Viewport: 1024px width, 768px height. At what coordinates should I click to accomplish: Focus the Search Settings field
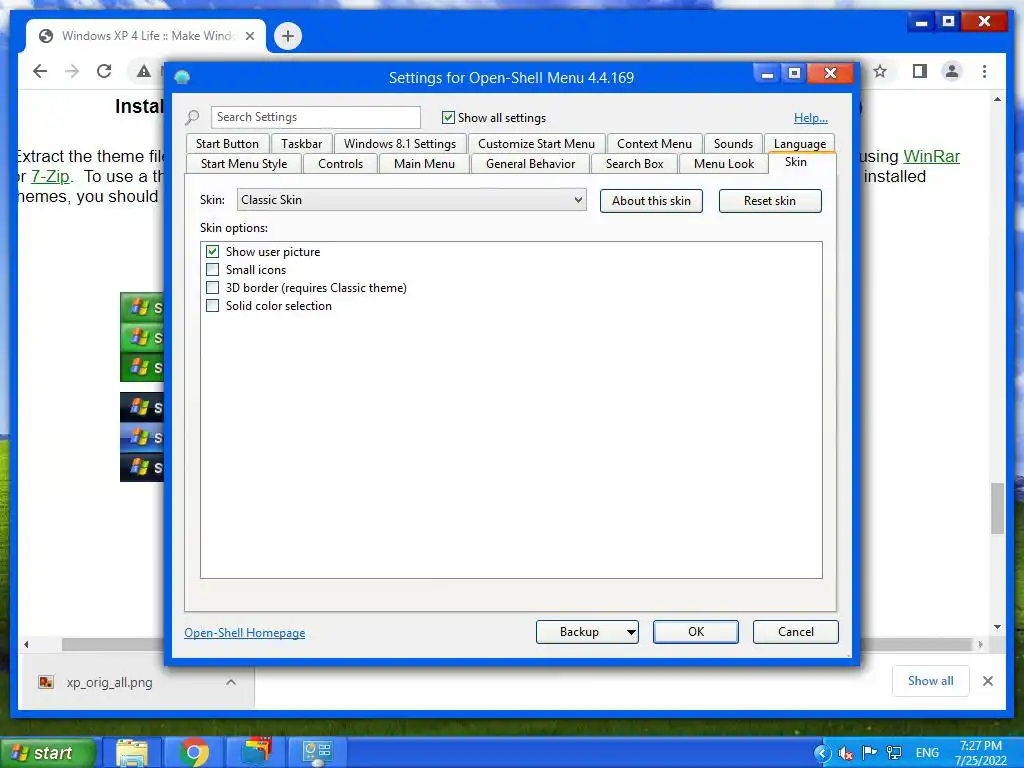coord(315,118)
